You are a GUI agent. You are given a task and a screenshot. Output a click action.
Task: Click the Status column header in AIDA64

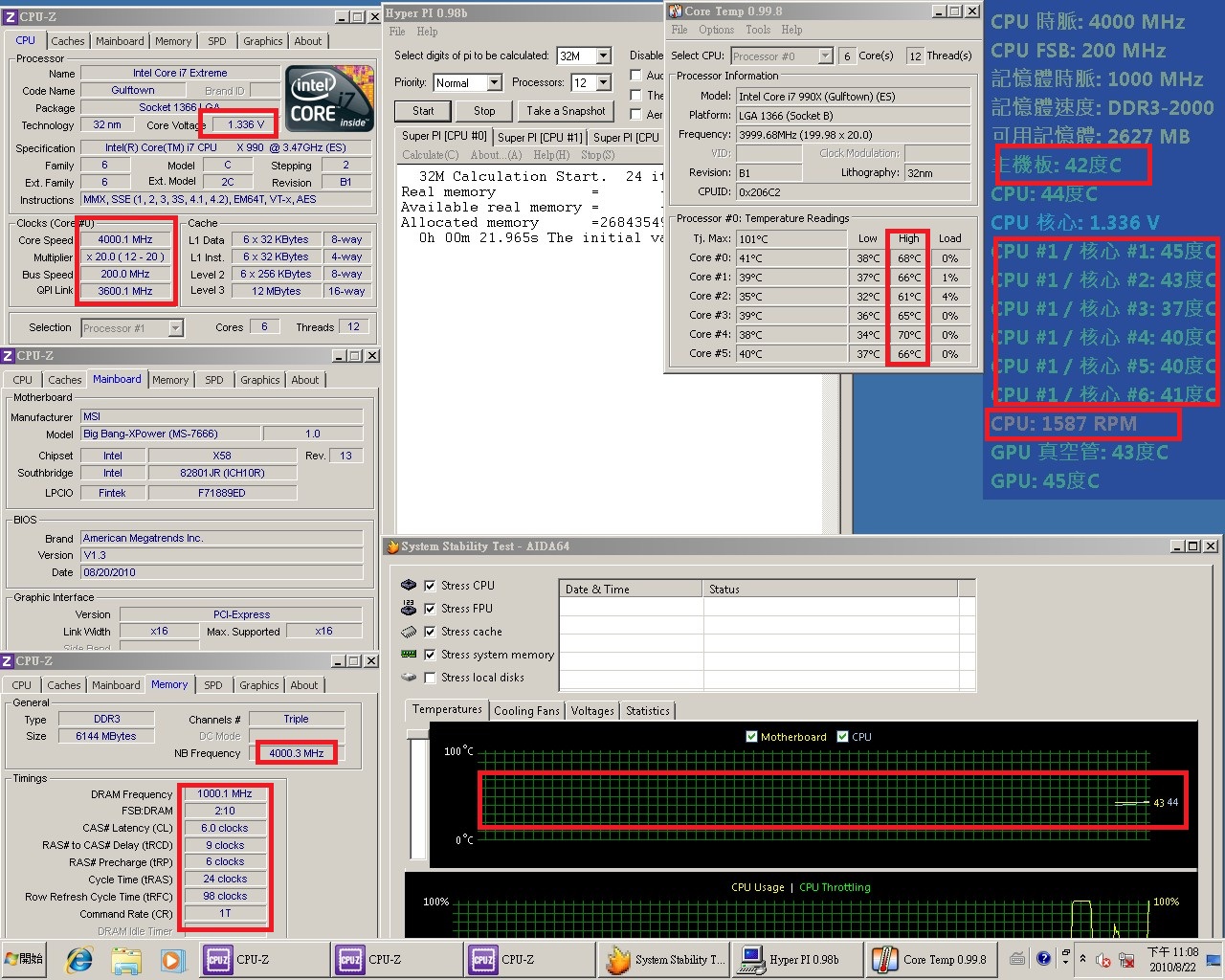(x=830, y=589)
